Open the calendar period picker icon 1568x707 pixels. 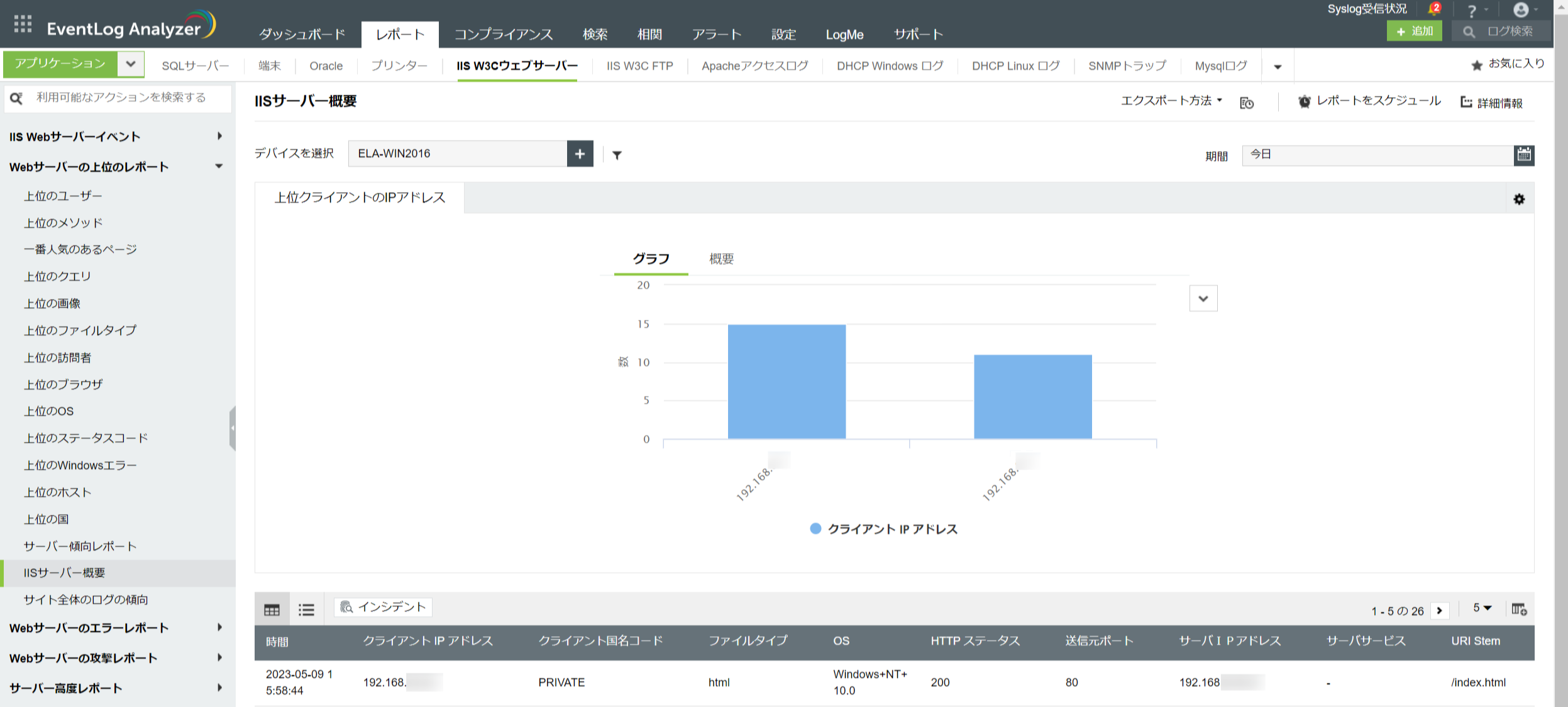click(x=1523, y=155)
